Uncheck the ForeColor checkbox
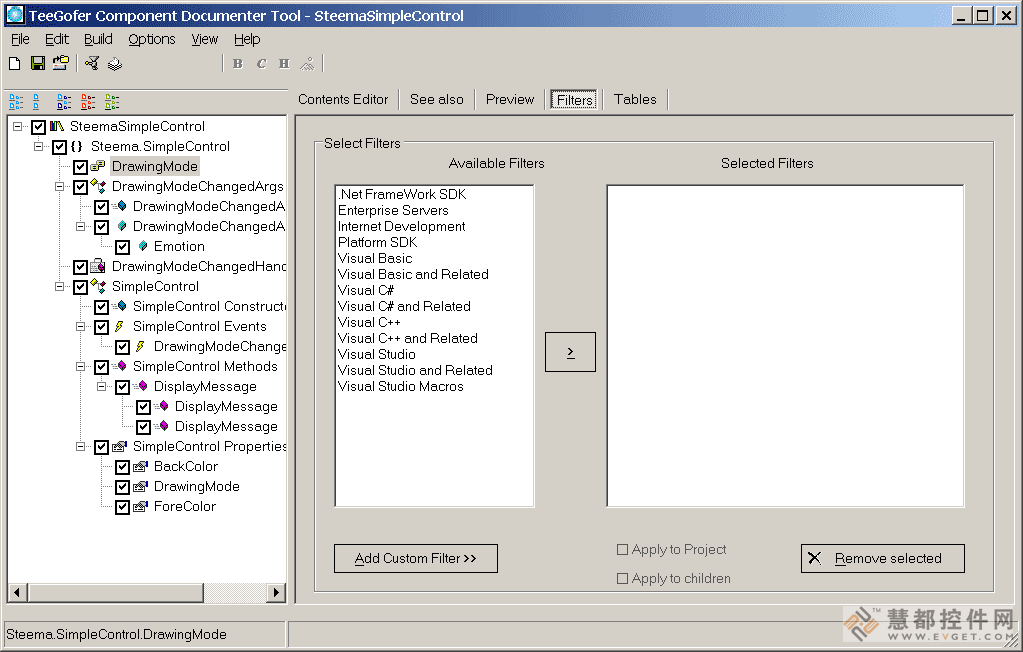1023x652 pixels. pyautogui.click(x=122, y=507)
